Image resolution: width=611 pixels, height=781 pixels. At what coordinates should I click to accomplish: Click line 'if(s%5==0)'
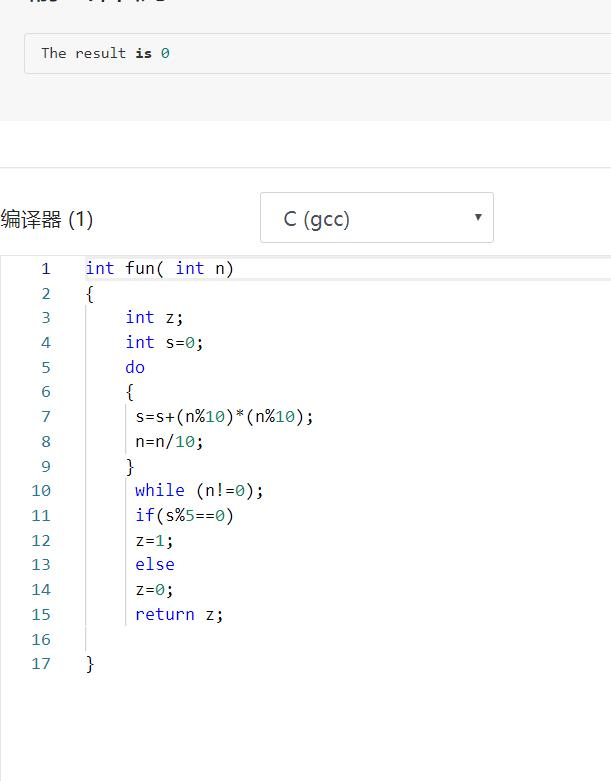[x=184, y=515]
